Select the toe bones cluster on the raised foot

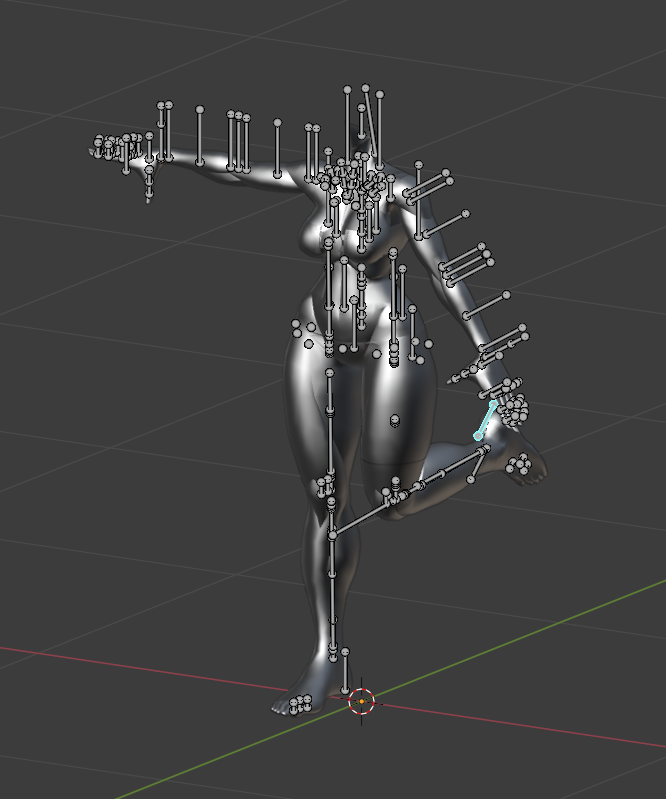(x=519, y=465)
